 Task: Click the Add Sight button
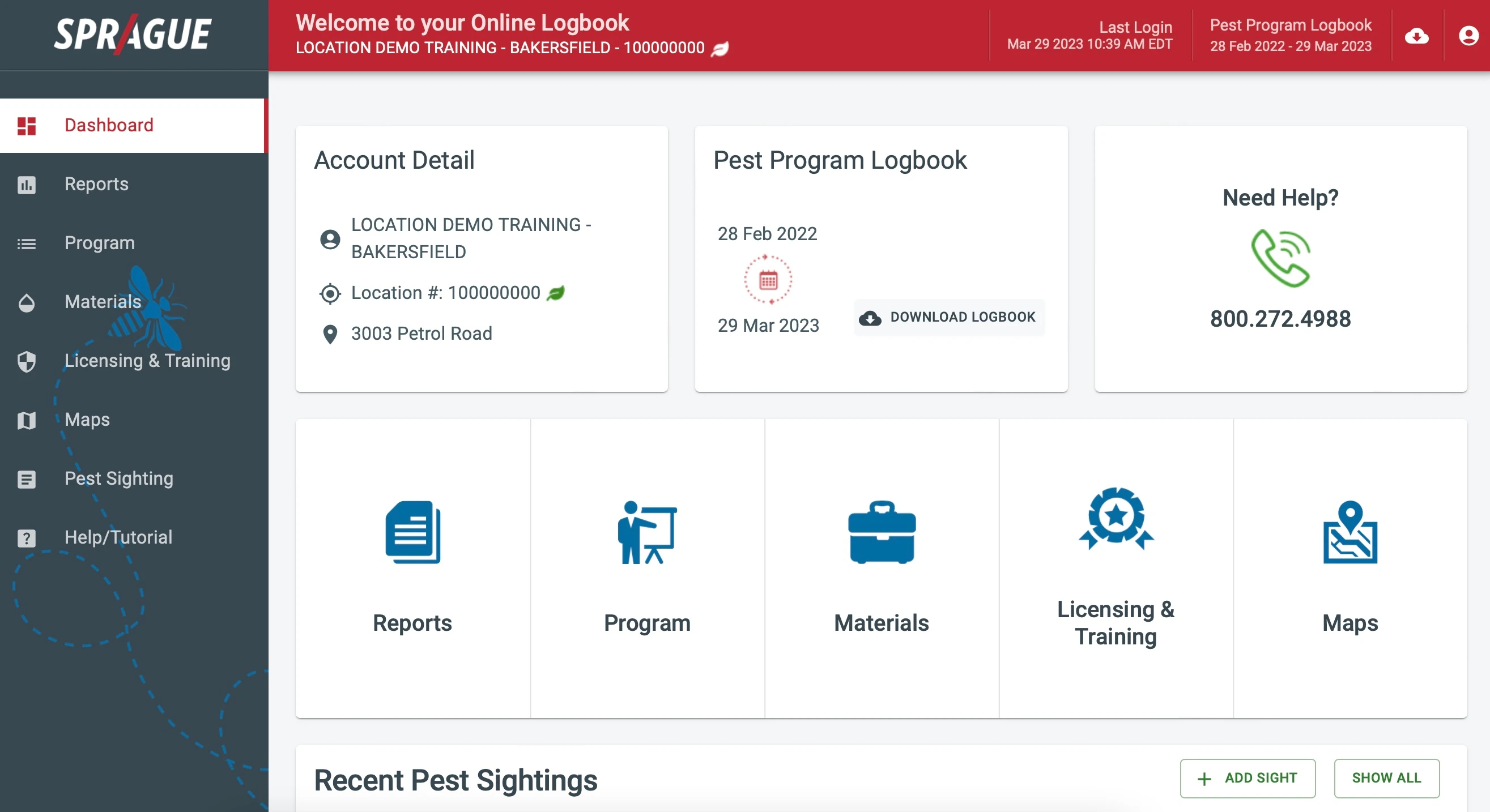coord(1247,778)
